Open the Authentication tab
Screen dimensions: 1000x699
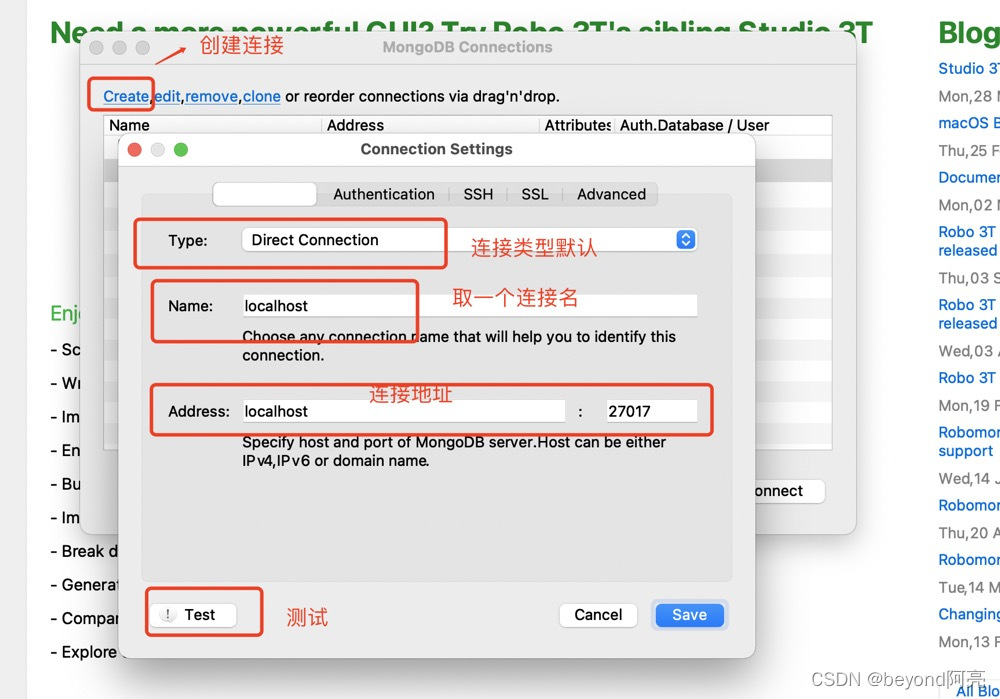coord(383,194)
